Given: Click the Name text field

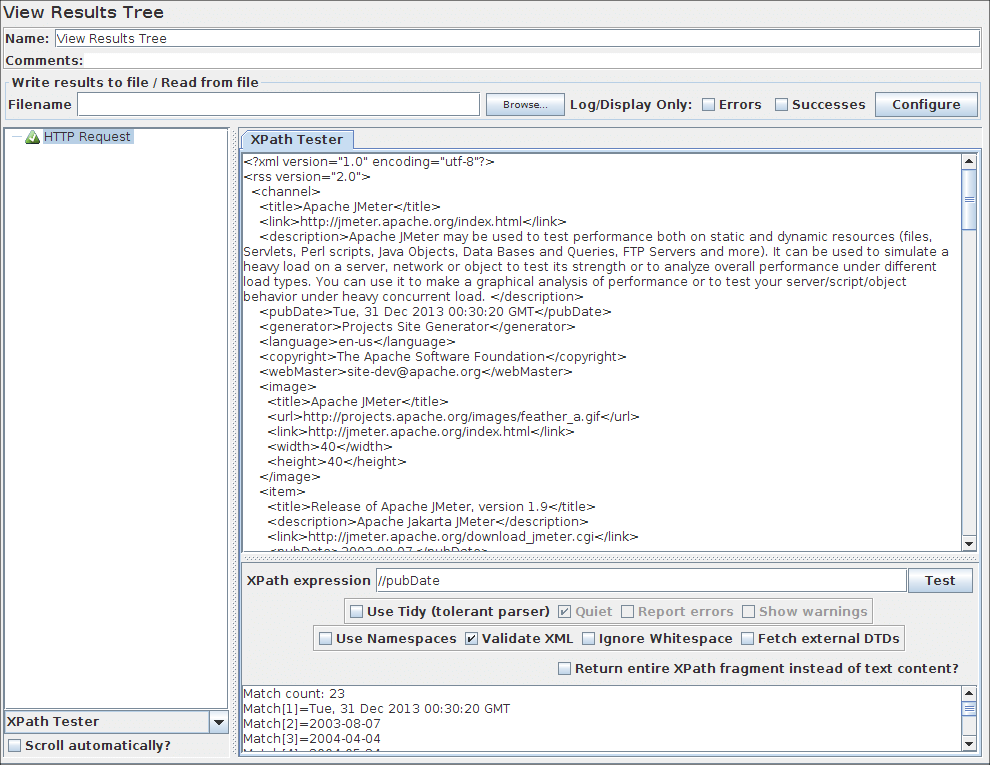Looking at the screenshot, I should [x=516, y=39].
